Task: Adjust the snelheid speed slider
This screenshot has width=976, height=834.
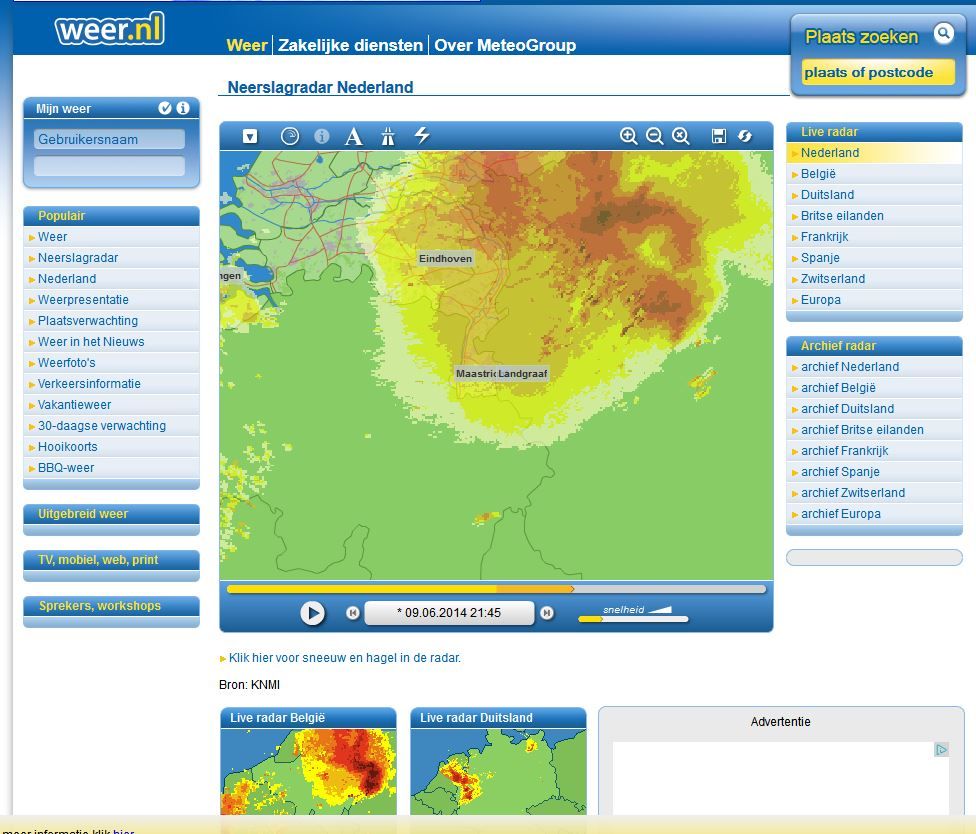Action: coord(633,619)
